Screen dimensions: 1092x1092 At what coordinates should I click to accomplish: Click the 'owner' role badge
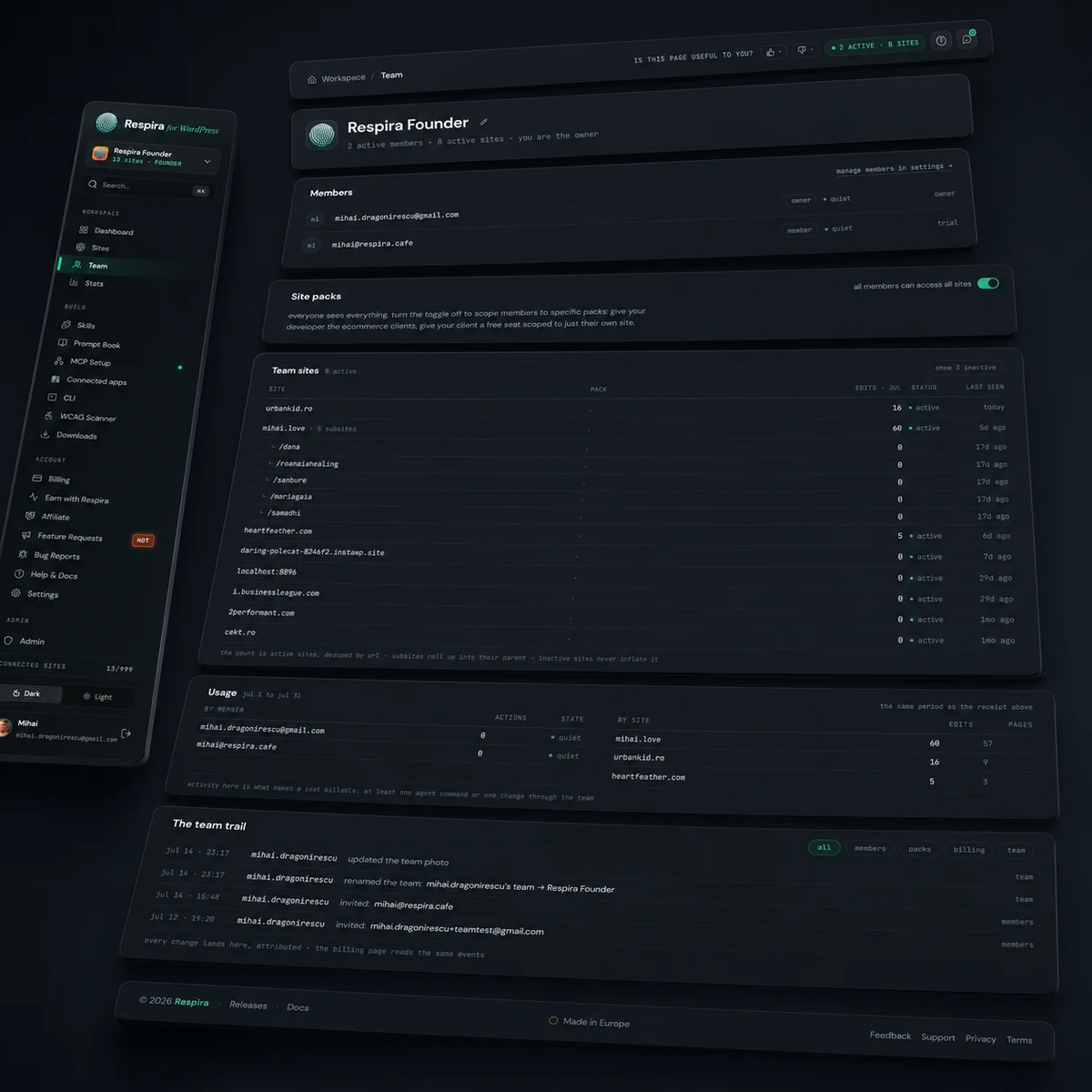(801, 200)
